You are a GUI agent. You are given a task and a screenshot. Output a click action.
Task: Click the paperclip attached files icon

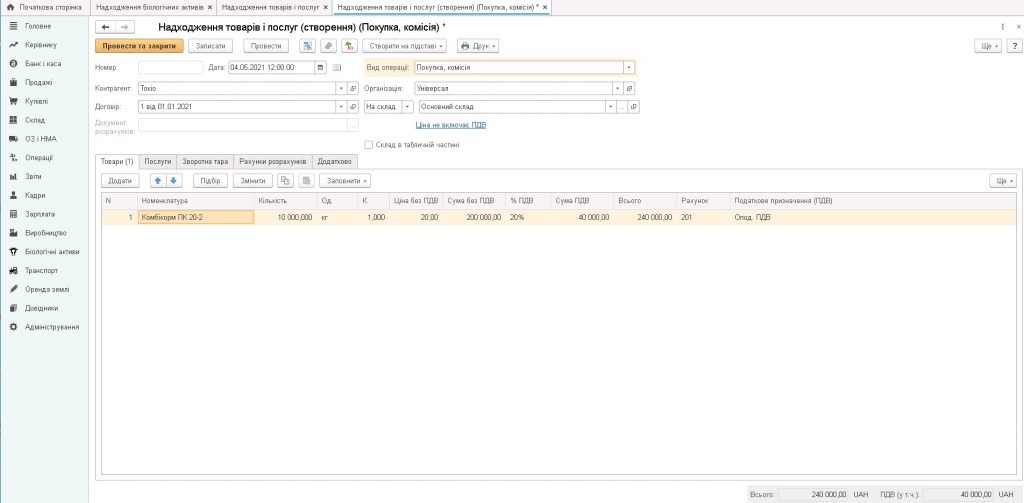point(327,46)
